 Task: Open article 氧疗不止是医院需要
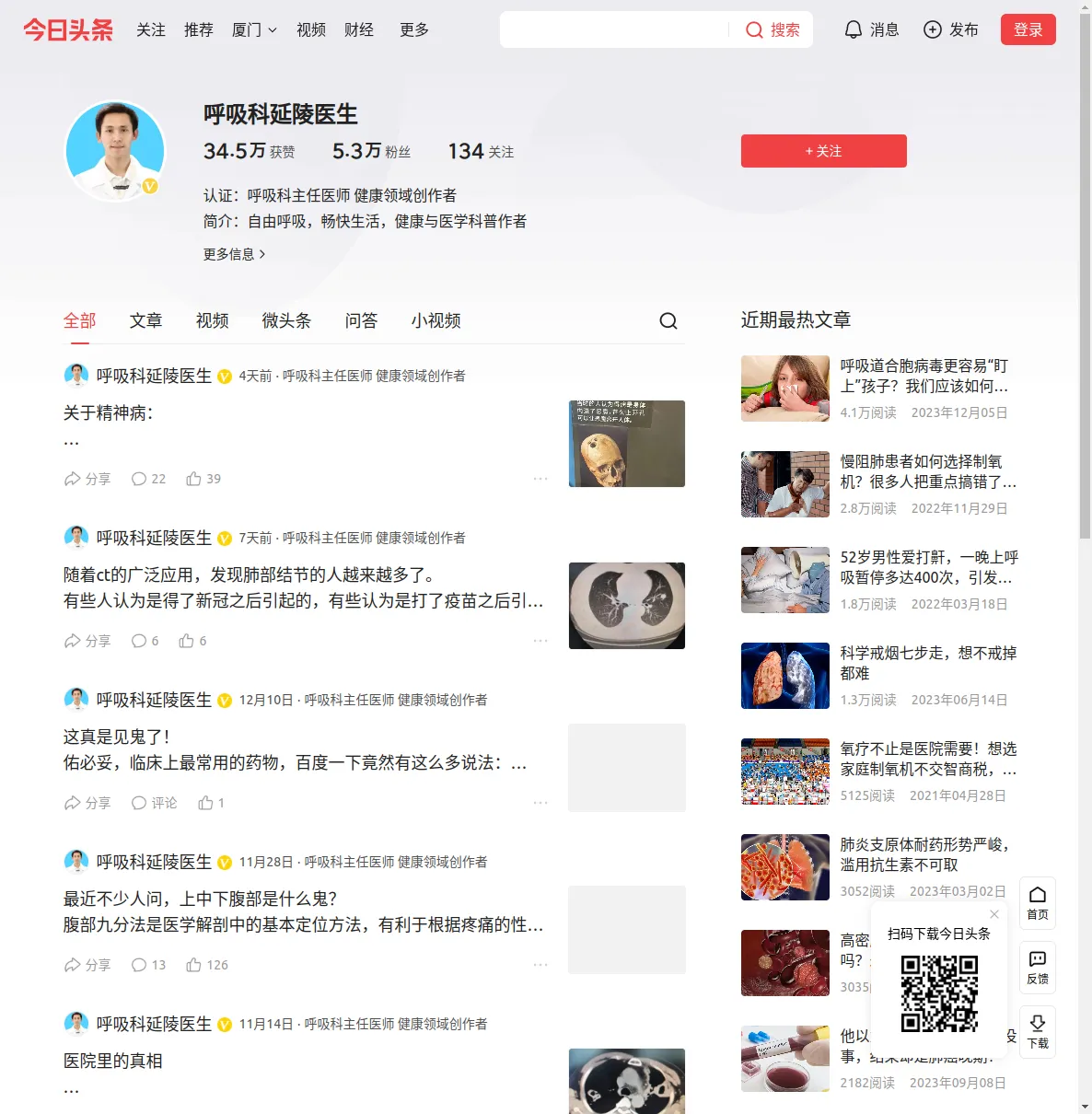pyautogui.click(x=928, y=759)
